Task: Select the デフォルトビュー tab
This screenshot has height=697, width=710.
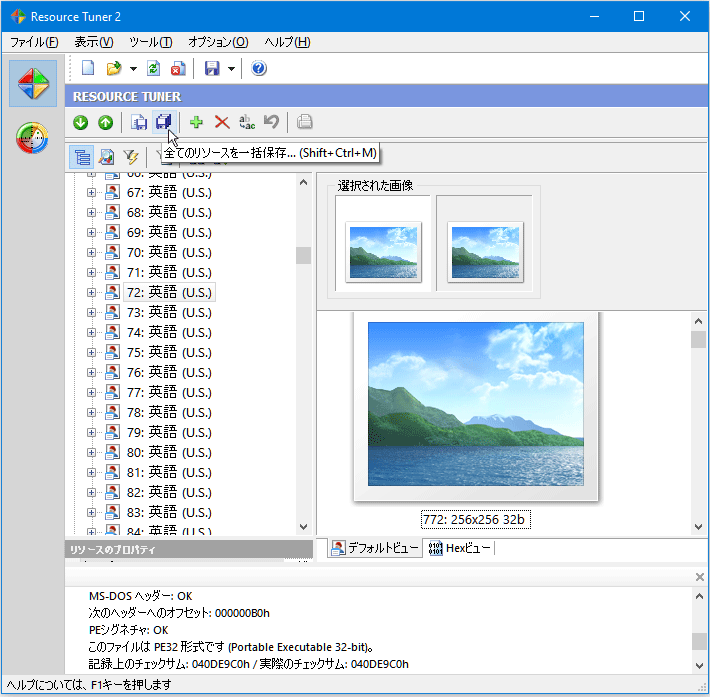Action: (x=375, y=548)
